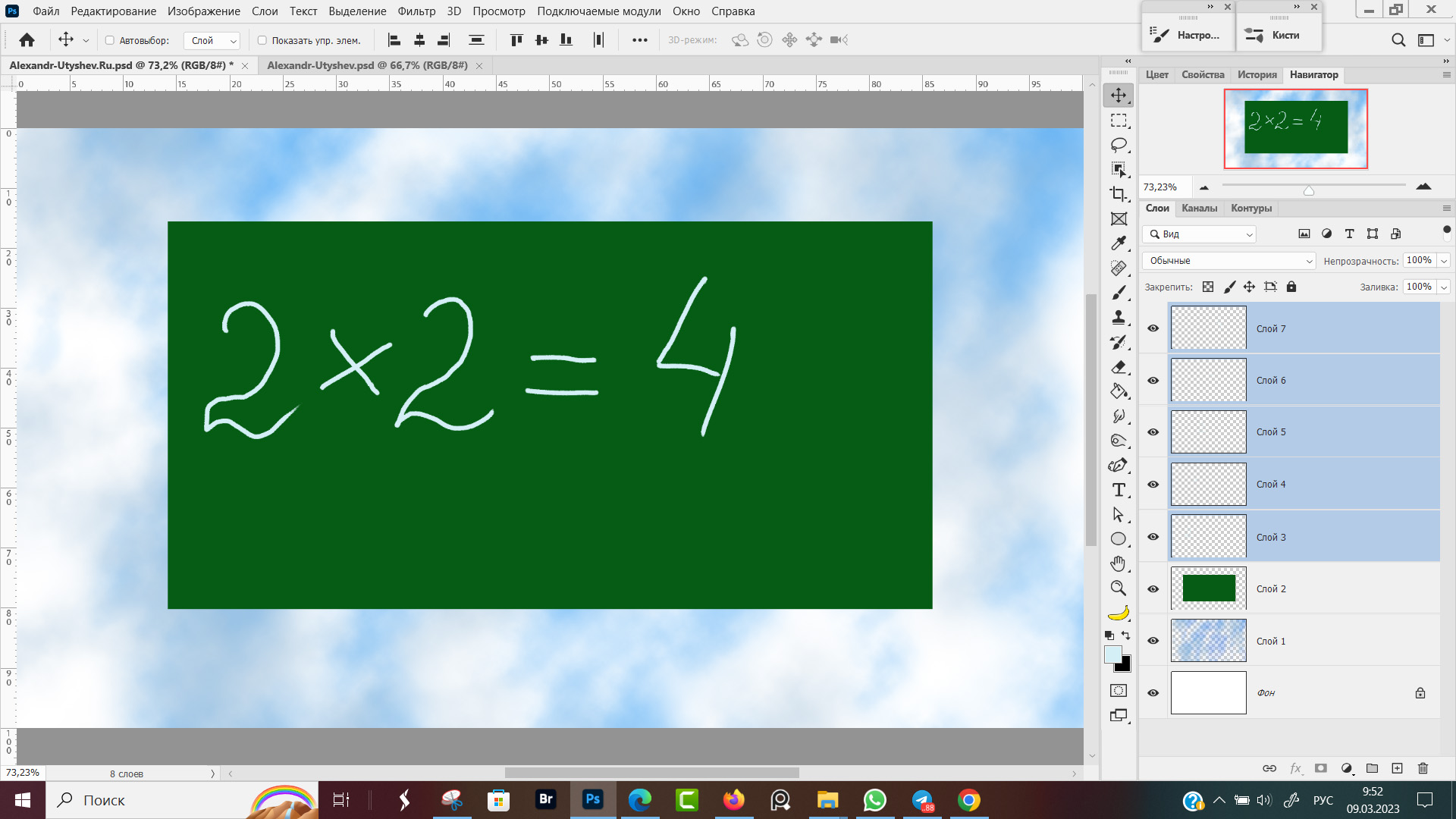Image resolution: width=1456 pixels, height=819 pixels.
Task: Switch to Alexandr-Utyshev.psd document tab
Action: pos(367,65)
